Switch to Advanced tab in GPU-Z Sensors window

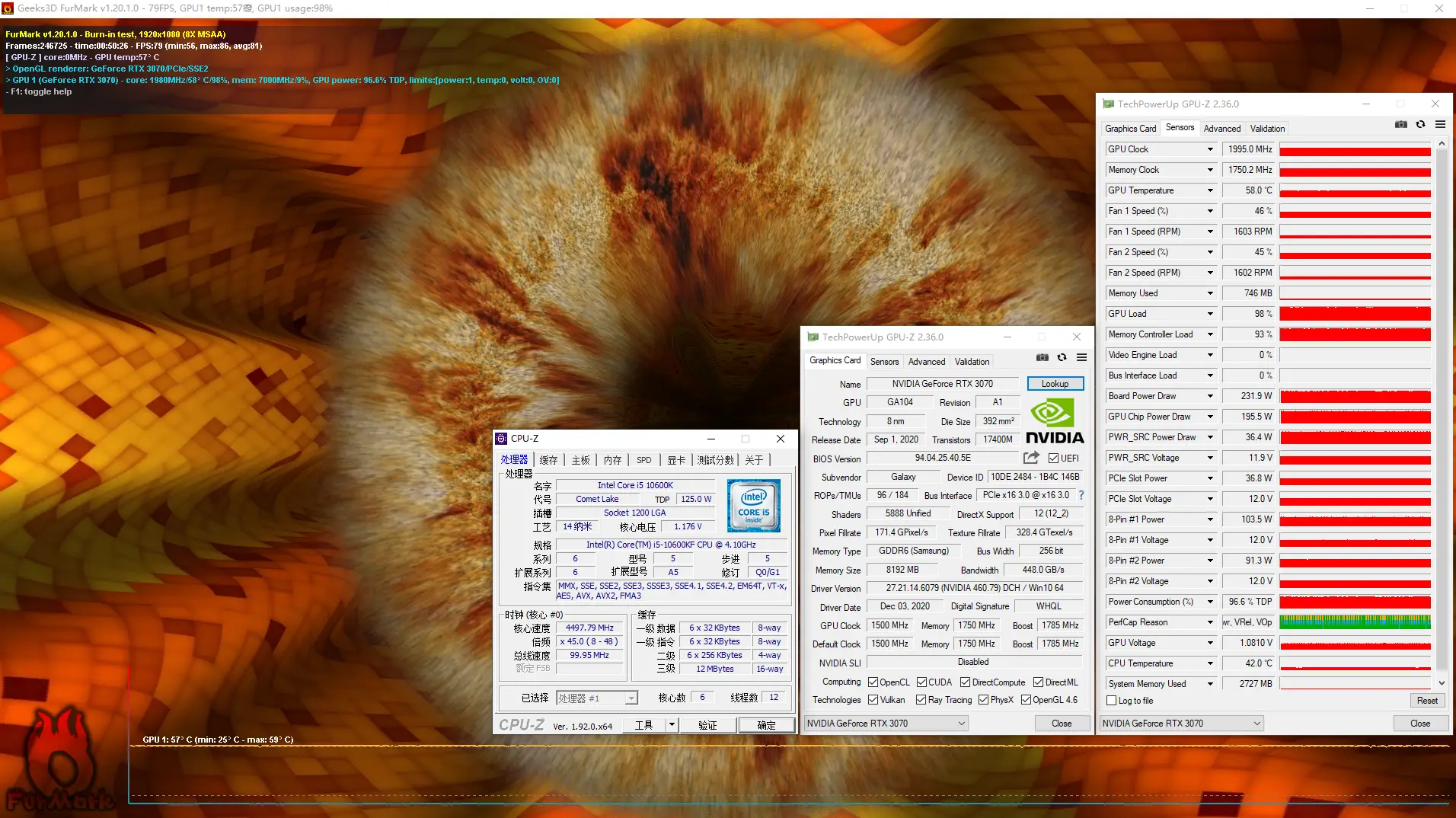tap(1221, 129)
